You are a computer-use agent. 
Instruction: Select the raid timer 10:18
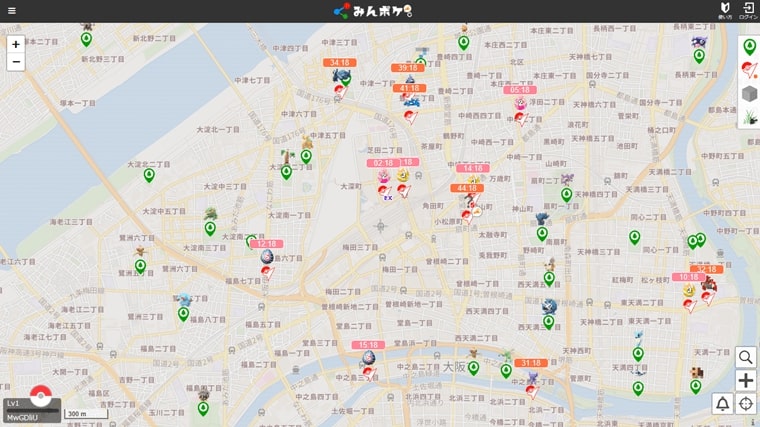[x=689, y=277]
